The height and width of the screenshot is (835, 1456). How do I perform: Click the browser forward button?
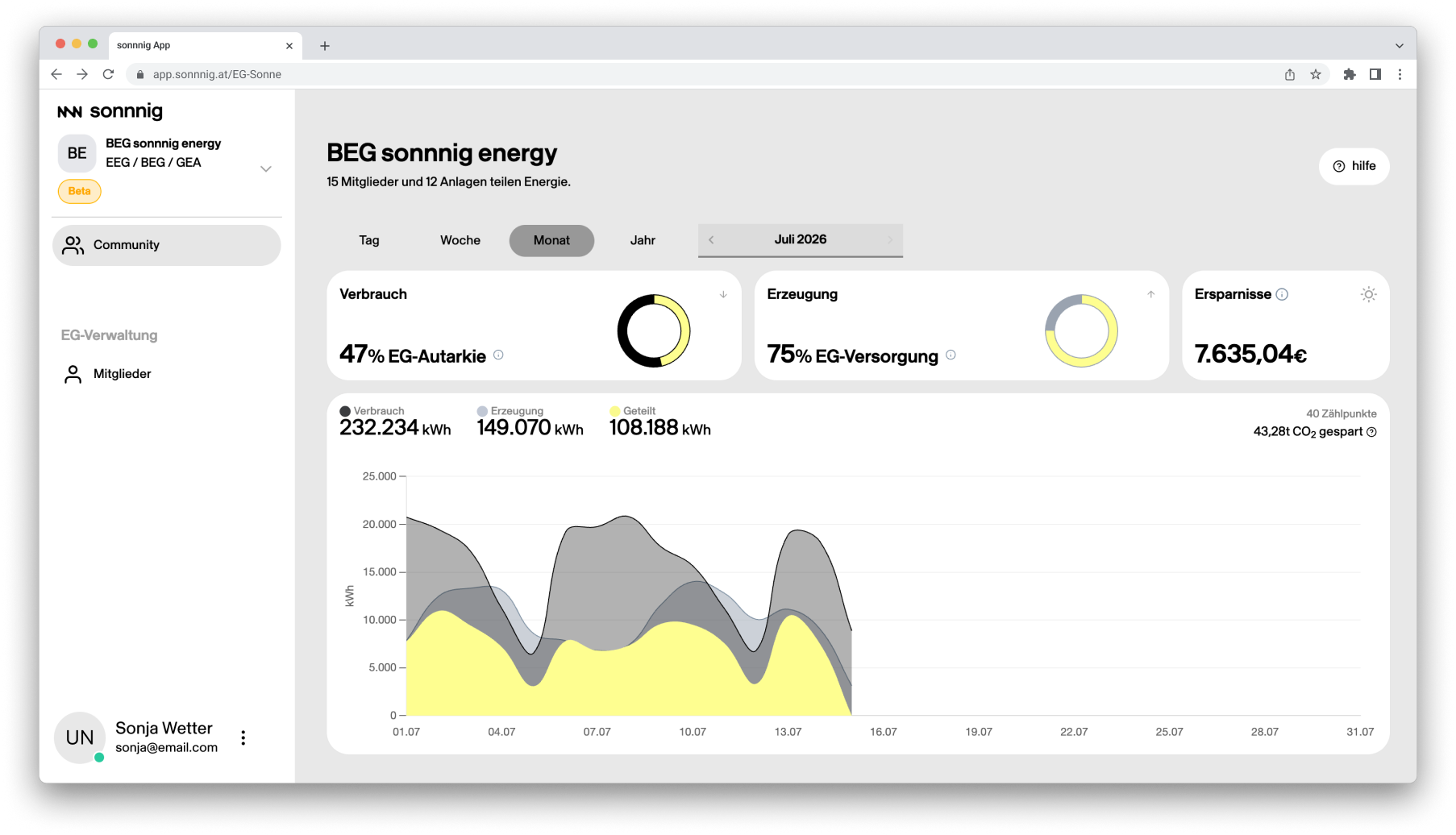(82, 74)
